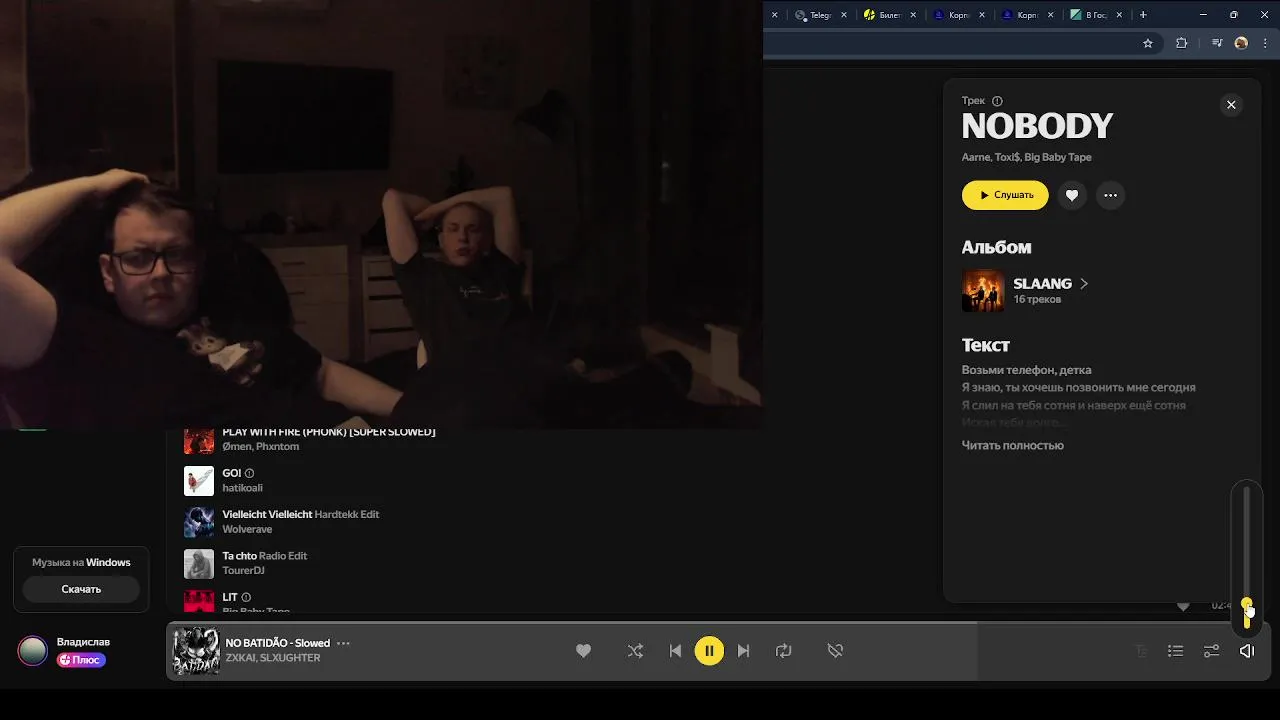Open the browser extensions puzzle icon
Screen dimensions: 1280x720
click(1182, 43)
